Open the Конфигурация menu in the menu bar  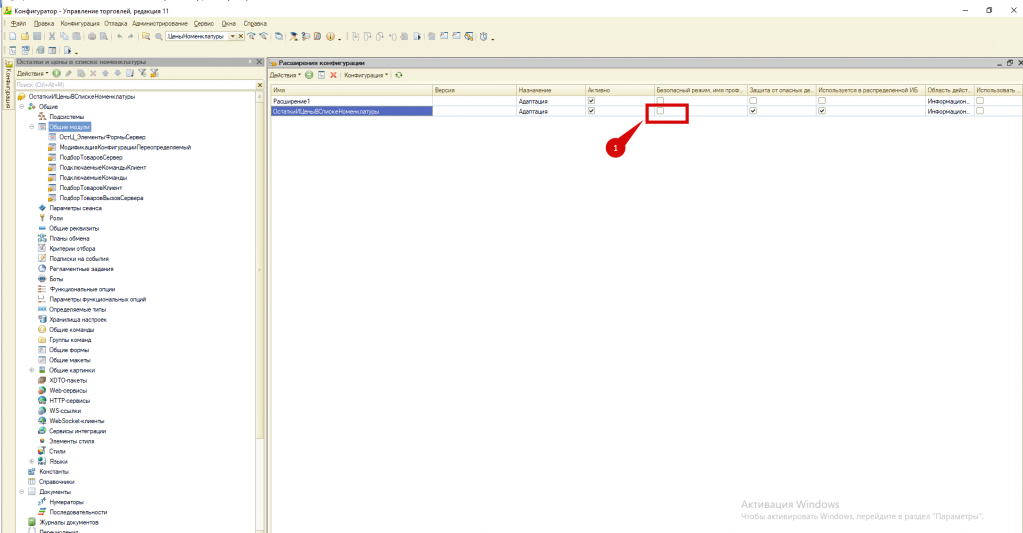click(80, 23)
